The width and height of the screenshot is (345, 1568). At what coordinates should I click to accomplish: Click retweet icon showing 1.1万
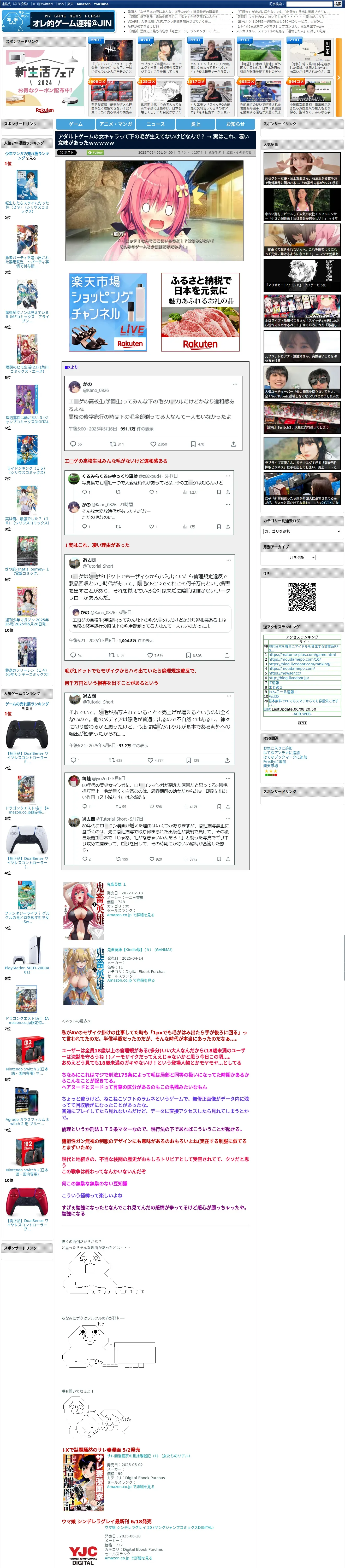(x=111, y=656)
